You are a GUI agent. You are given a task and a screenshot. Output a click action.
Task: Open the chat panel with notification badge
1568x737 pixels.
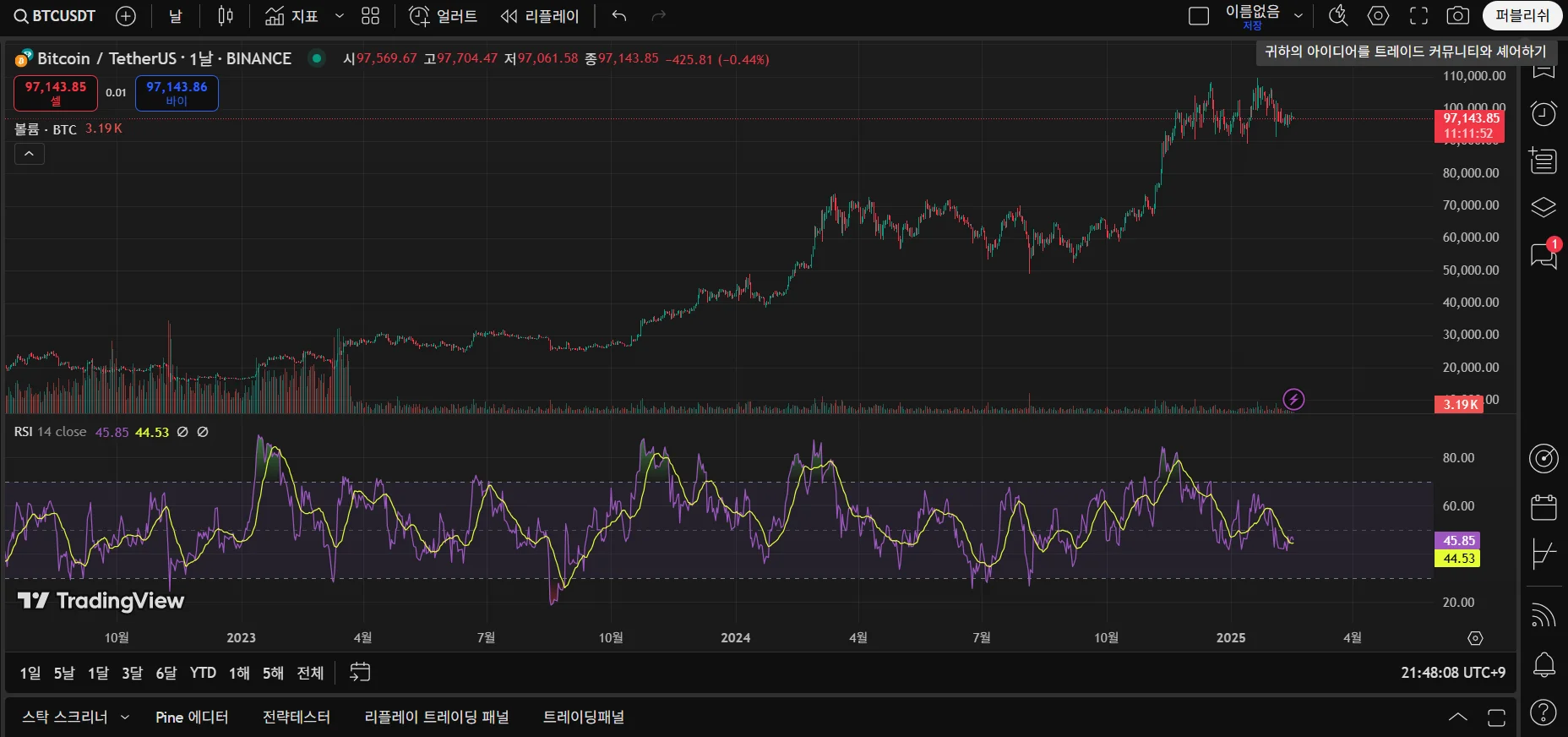1543,255
